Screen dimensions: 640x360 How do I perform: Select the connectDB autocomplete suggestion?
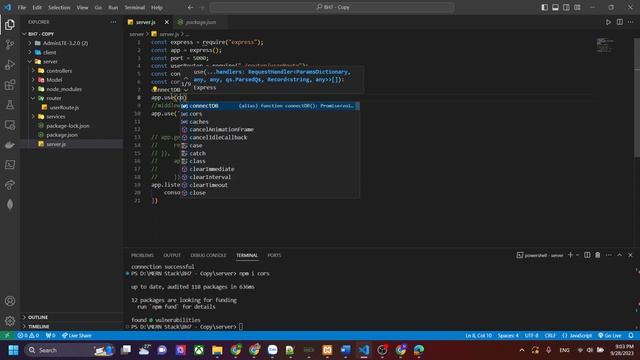(270, 106)
